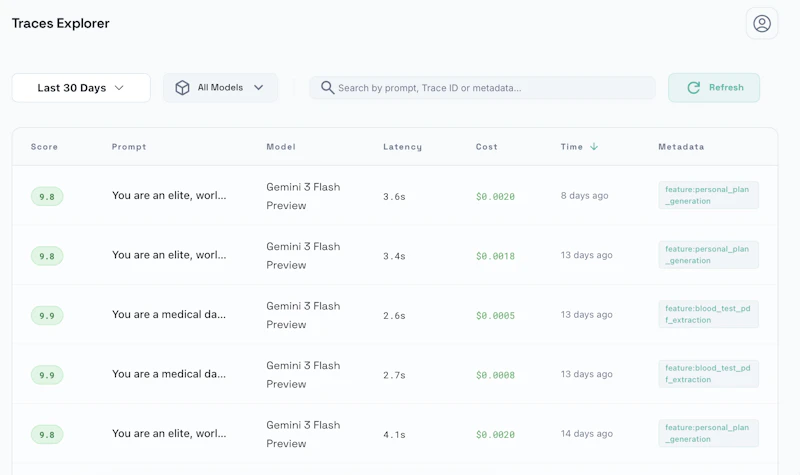800x475 pixels.
Task: Click latency value 2.7s
Action: pos(394,375)
